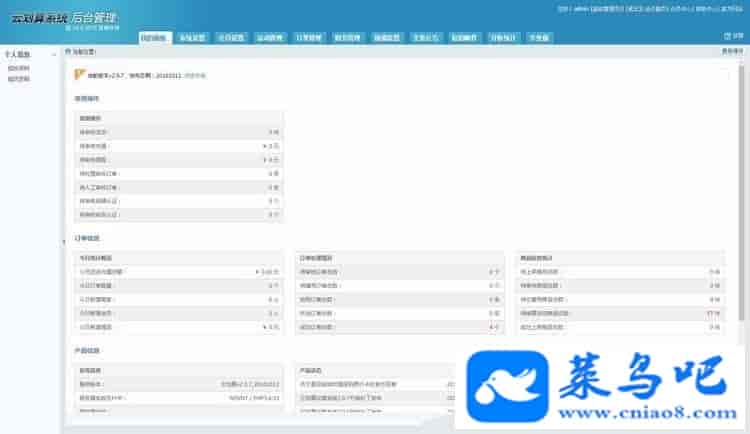Click the orange flag icon beside the version text
This screenshot has width=750, height=434.
[79, 74]
